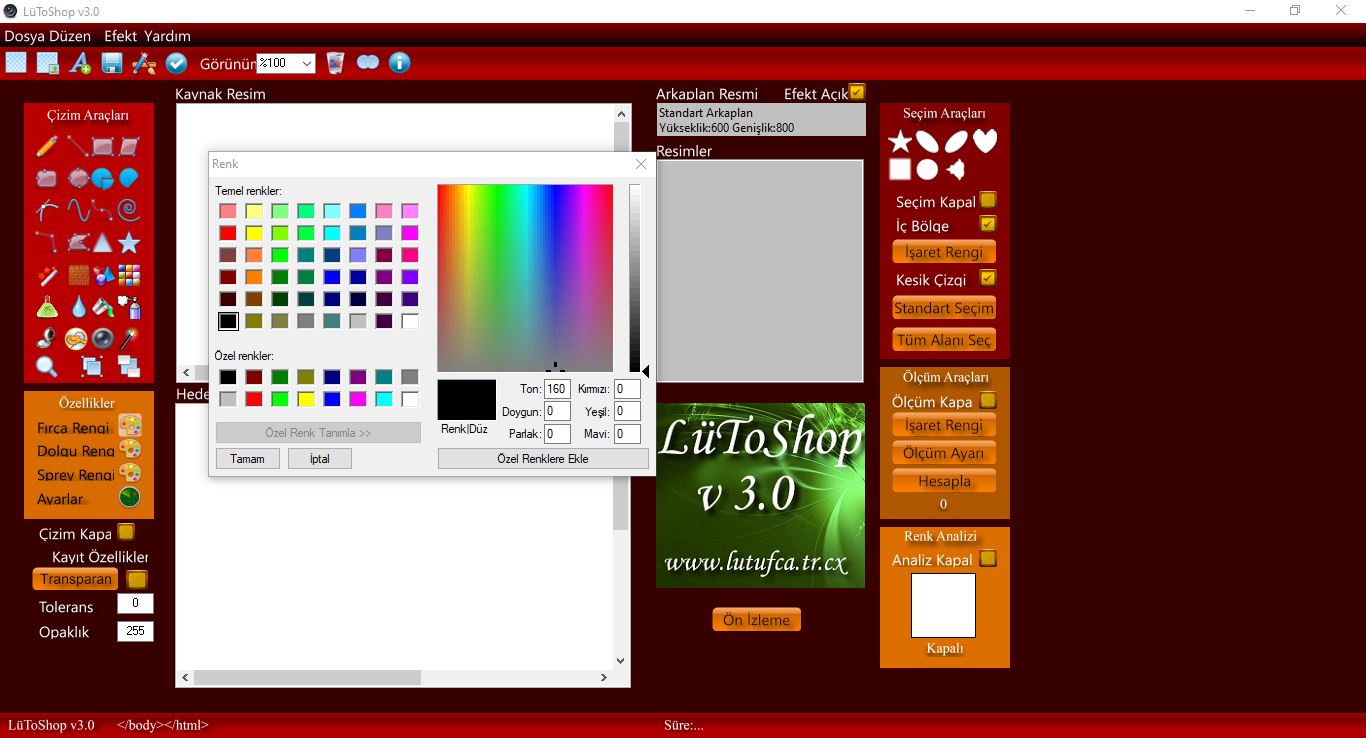Open the blue Info toolbar icon

coord(399,63)
